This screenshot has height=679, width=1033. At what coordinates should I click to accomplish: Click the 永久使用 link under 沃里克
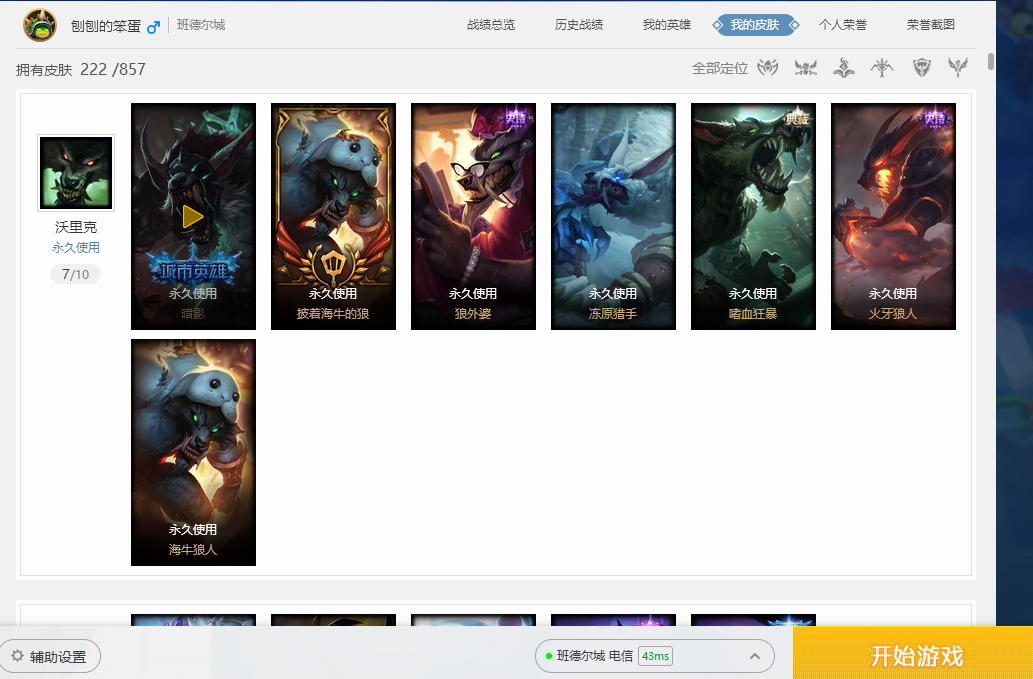(76, 248)
